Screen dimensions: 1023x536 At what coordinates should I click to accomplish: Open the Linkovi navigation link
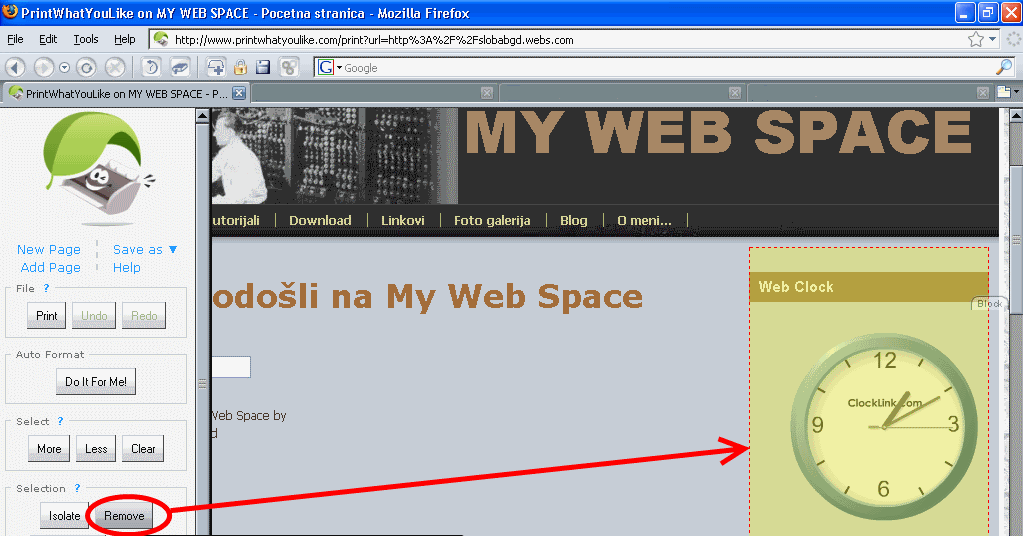[403, 220]
